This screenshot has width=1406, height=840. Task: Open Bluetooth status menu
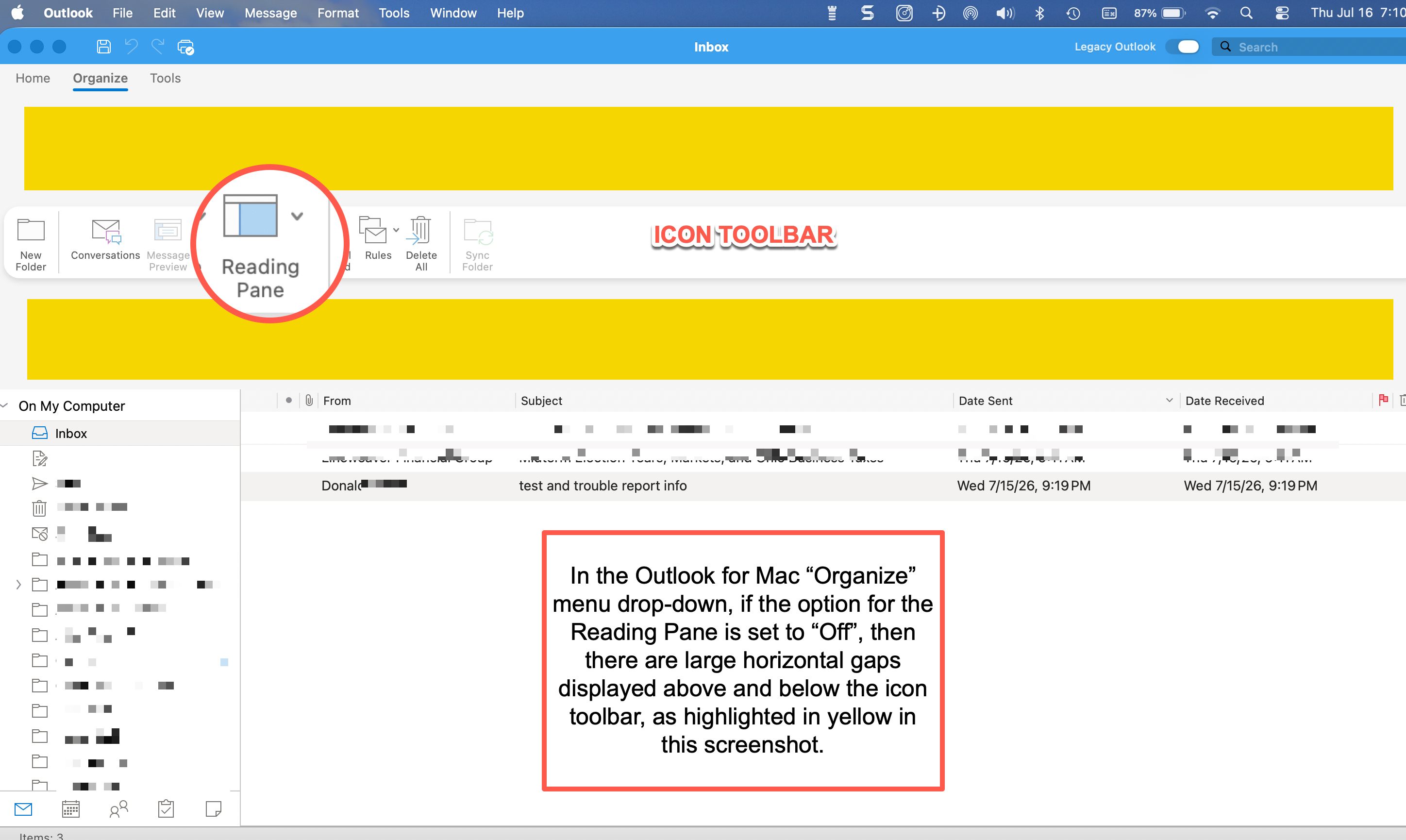click(x=1039, y=13)
